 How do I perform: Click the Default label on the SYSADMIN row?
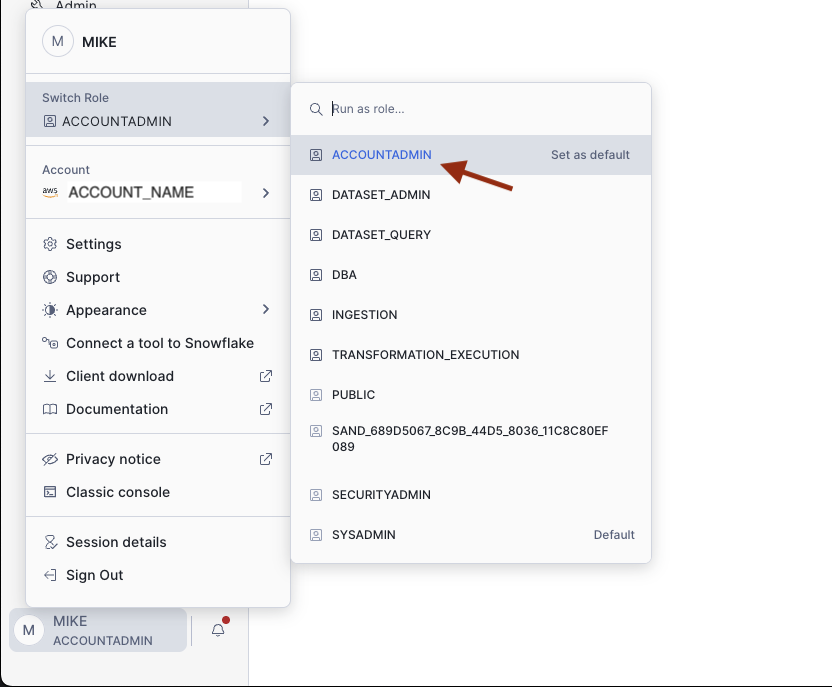click(614, 535)
